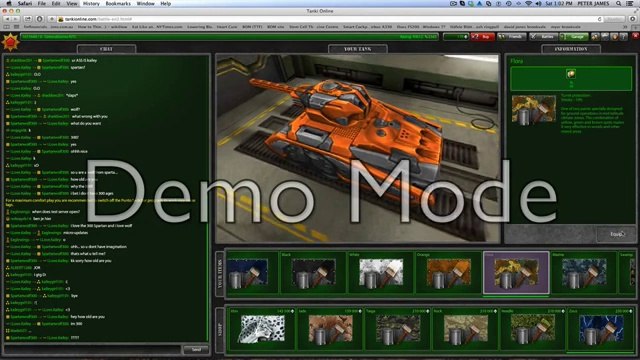This screenshot has width=640, height=360.
Task: Open the help question mark icon
Action: [x=623, y=37]
